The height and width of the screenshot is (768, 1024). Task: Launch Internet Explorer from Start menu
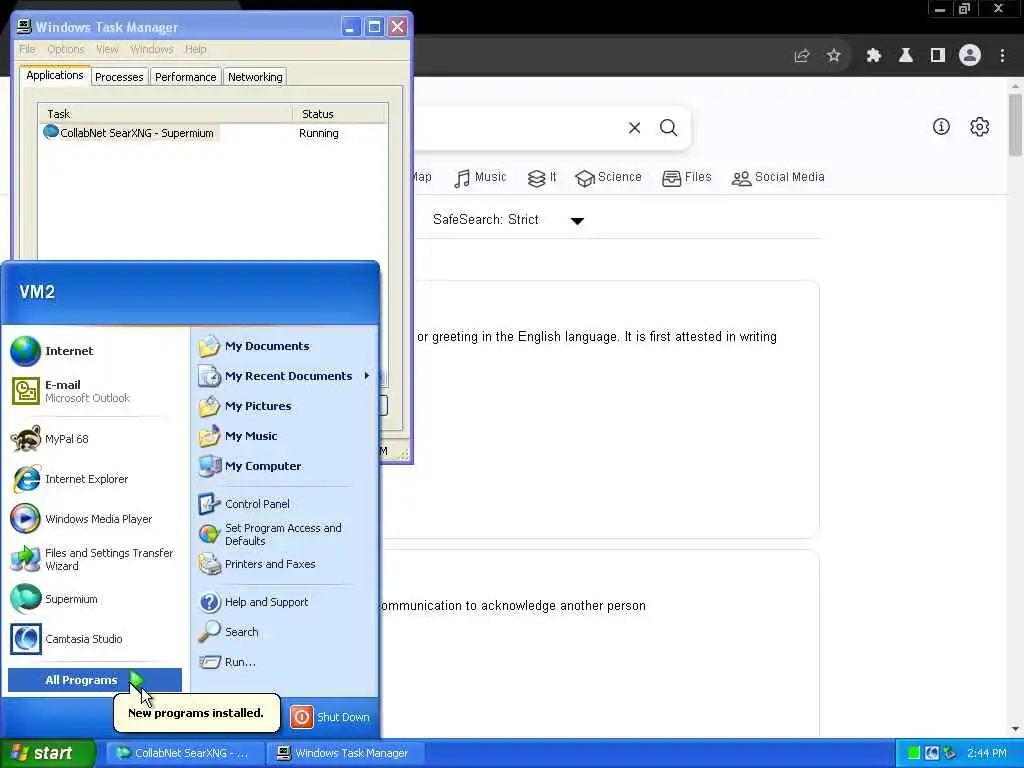pos(69,479)
